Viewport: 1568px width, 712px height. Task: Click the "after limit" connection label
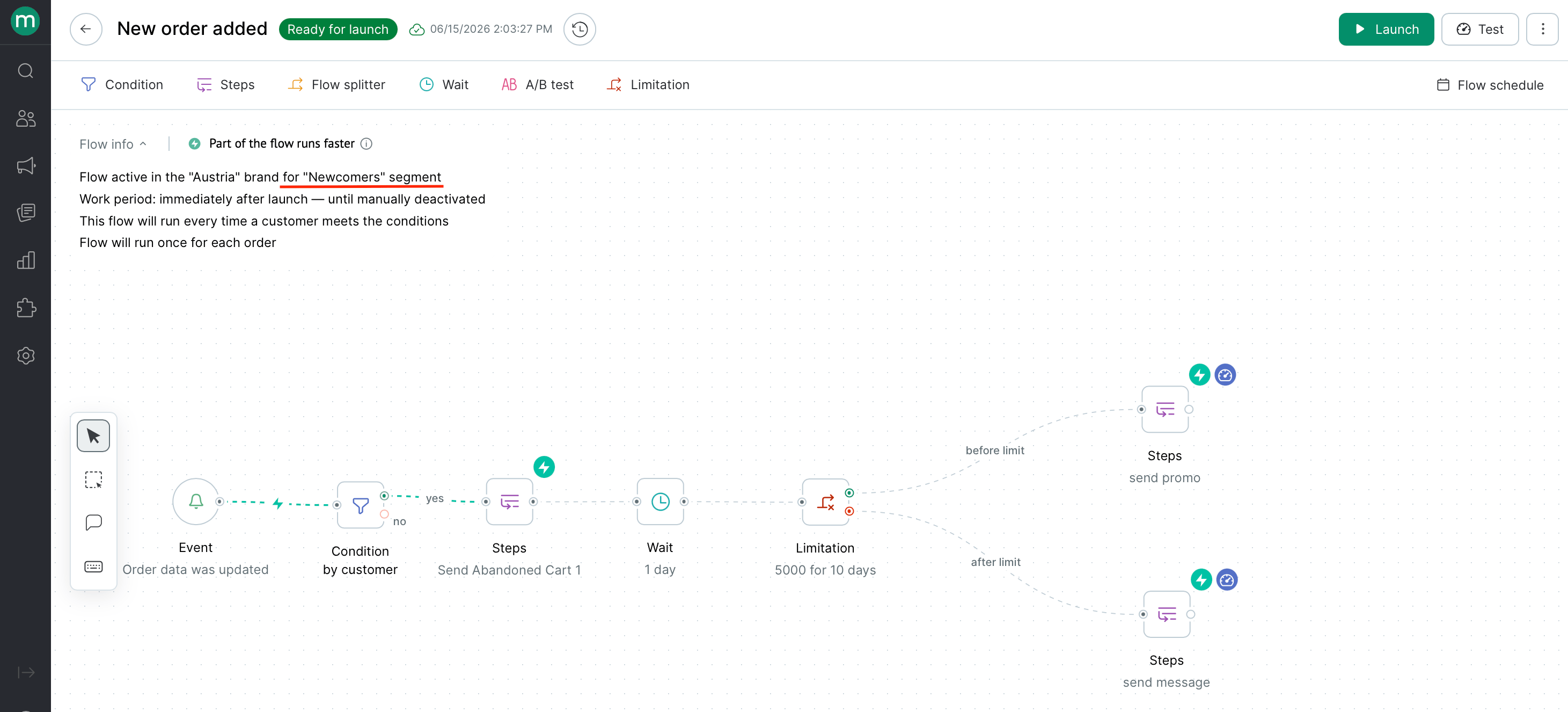click(x=995, y=562)
